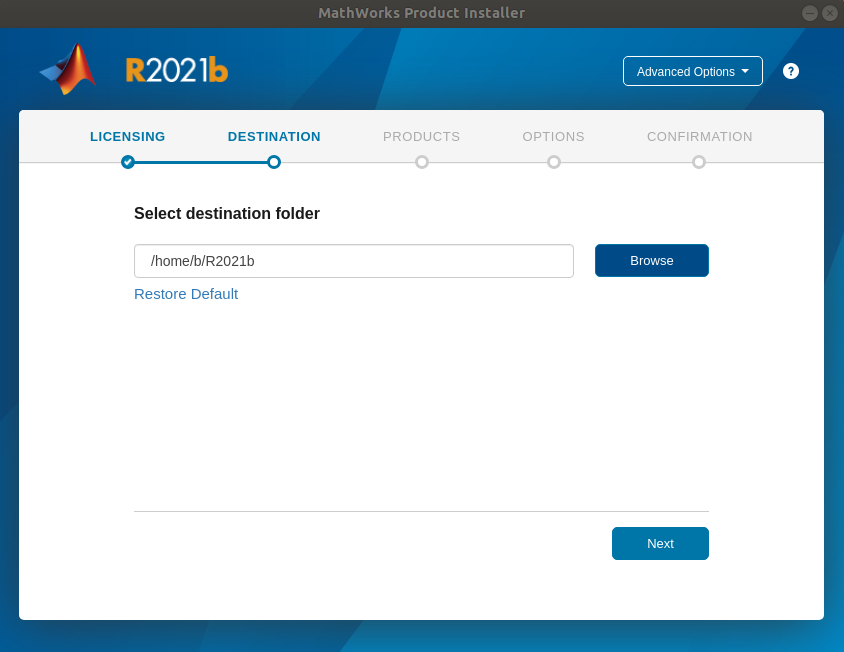Click the Options progress step circle
The image size is (844, 652).
click(x=554, y=162)
